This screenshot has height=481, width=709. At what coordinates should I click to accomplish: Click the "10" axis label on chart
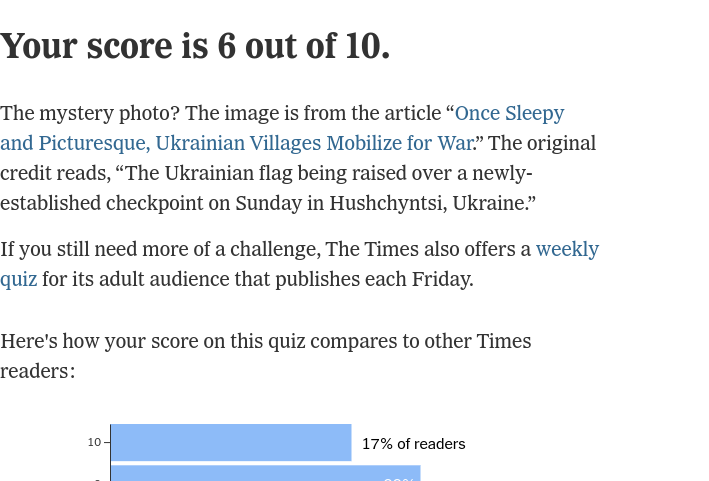point(94,442)
